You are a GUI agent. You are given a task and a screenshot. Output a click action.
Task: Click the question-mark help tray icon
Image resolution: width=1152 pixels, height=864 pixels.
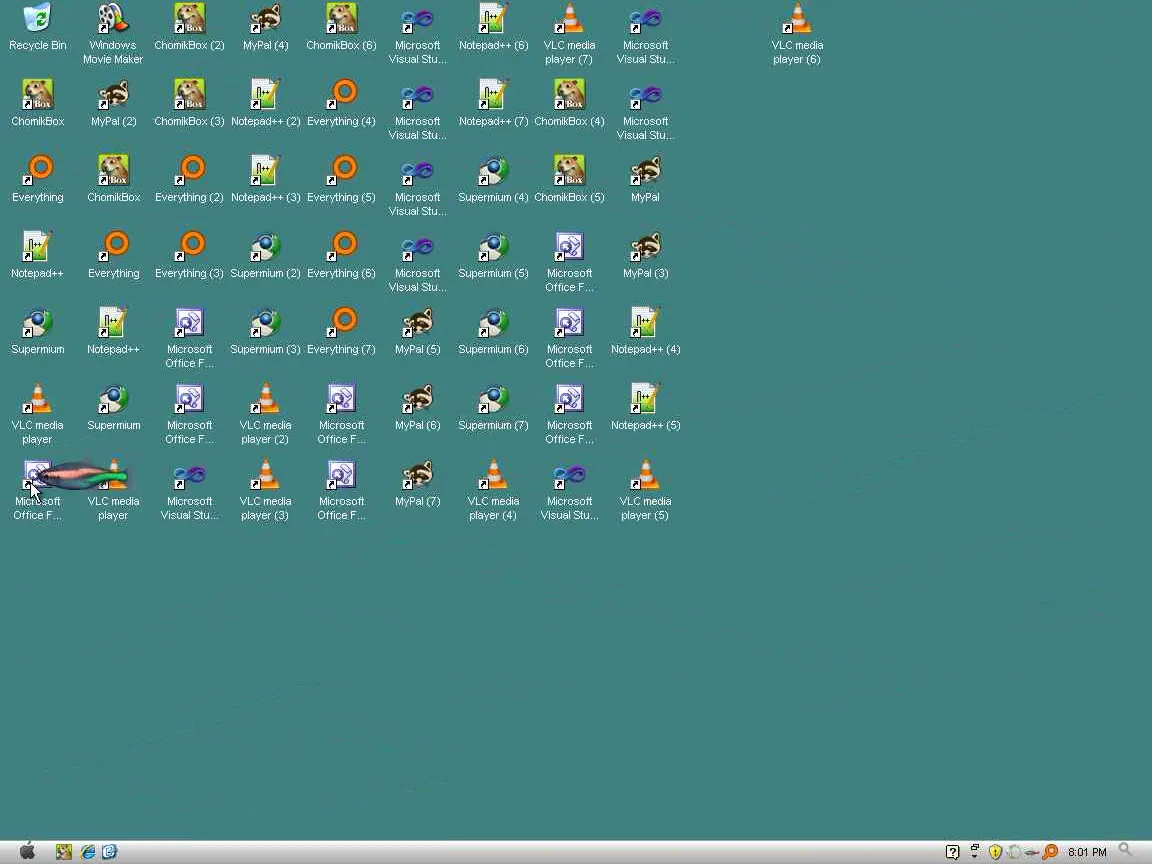952,852
